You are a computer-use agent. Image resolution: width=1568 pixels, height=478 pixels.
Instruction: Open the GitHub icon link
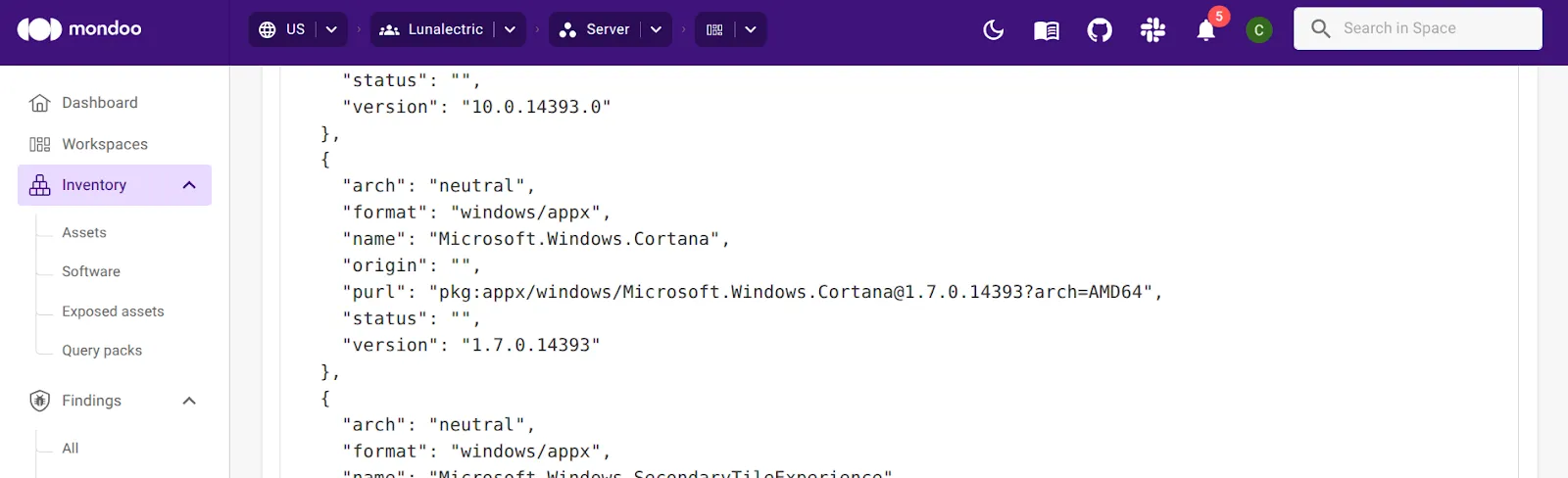point(1100,30)
